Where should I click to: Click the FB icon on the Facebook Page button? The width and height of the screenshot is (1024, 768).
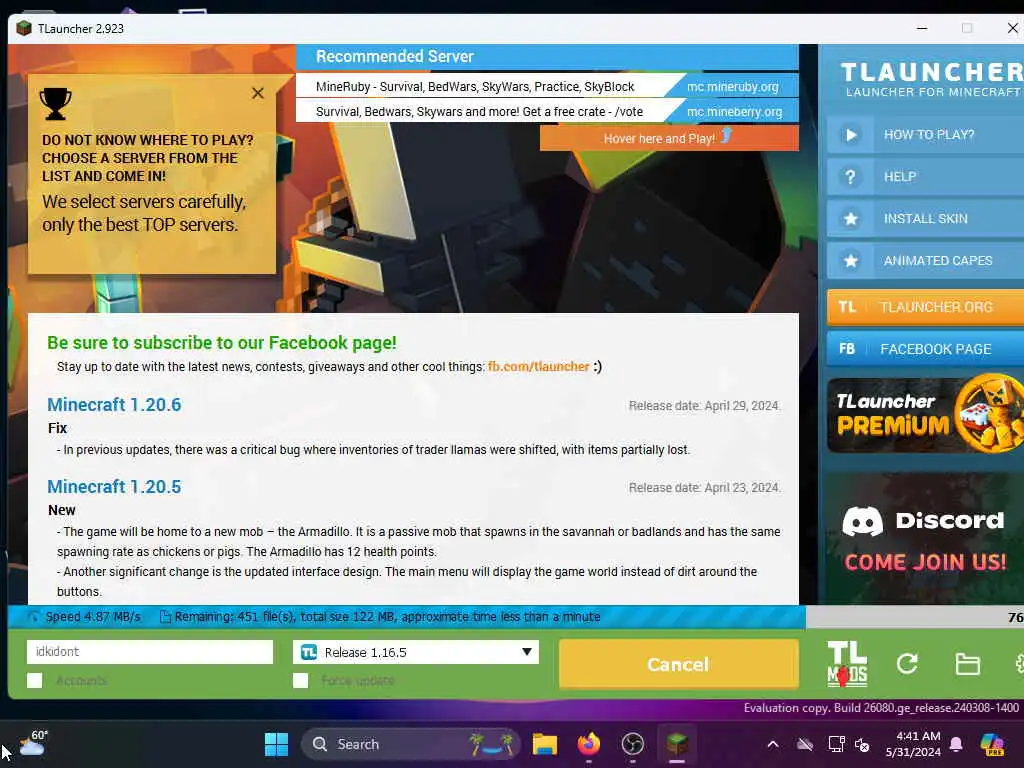[847, 349]
